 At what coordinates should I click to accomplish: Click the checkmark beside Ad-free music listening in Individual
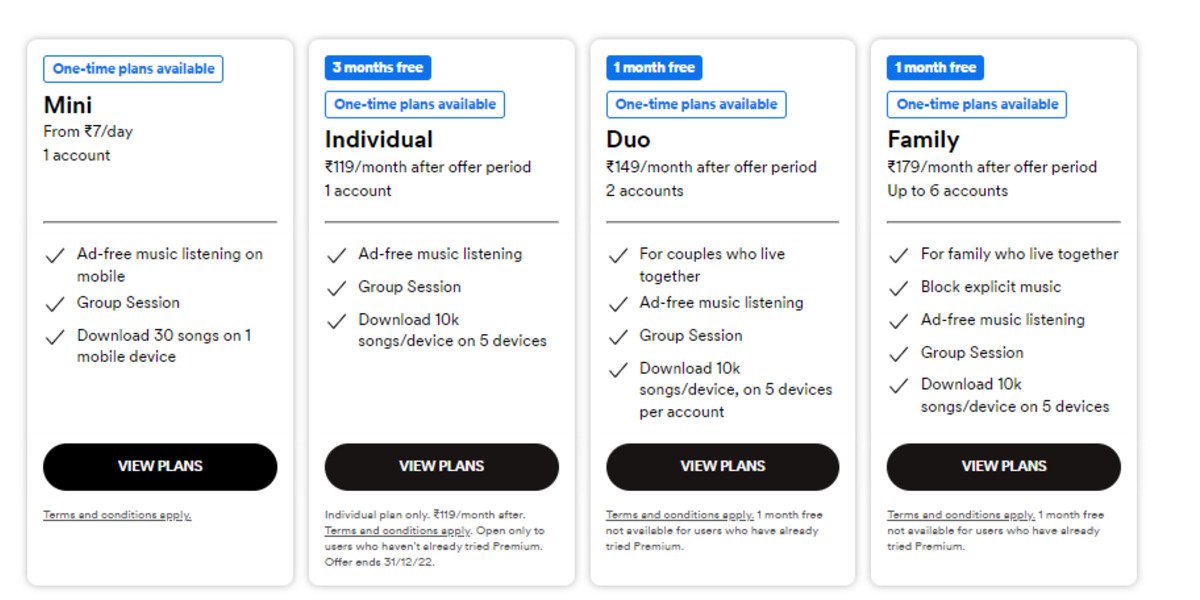point(337,255)
